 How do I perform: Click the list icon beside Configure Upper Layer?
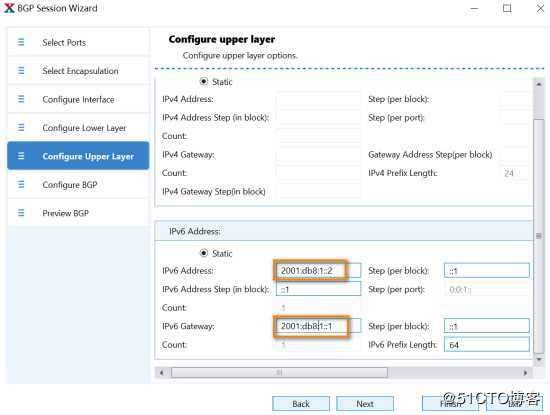(21, 156)
